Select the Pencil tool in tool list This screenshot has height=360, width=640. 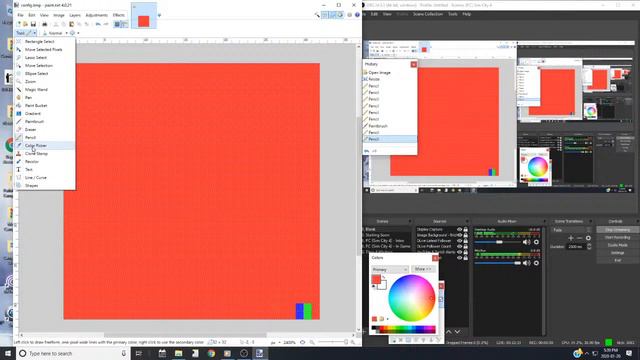pyautogui.click(x=44, y=138)
